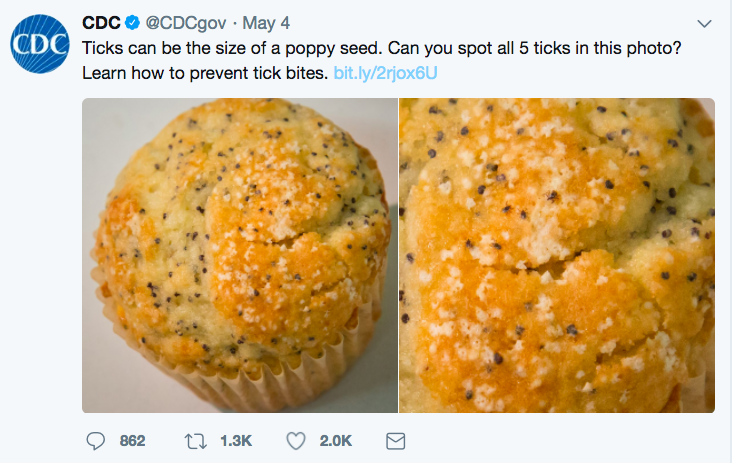Viewport: 732px width, 463px height.
Task: Click the CDC profile avatar logo
Action: (x=40, y=45)
